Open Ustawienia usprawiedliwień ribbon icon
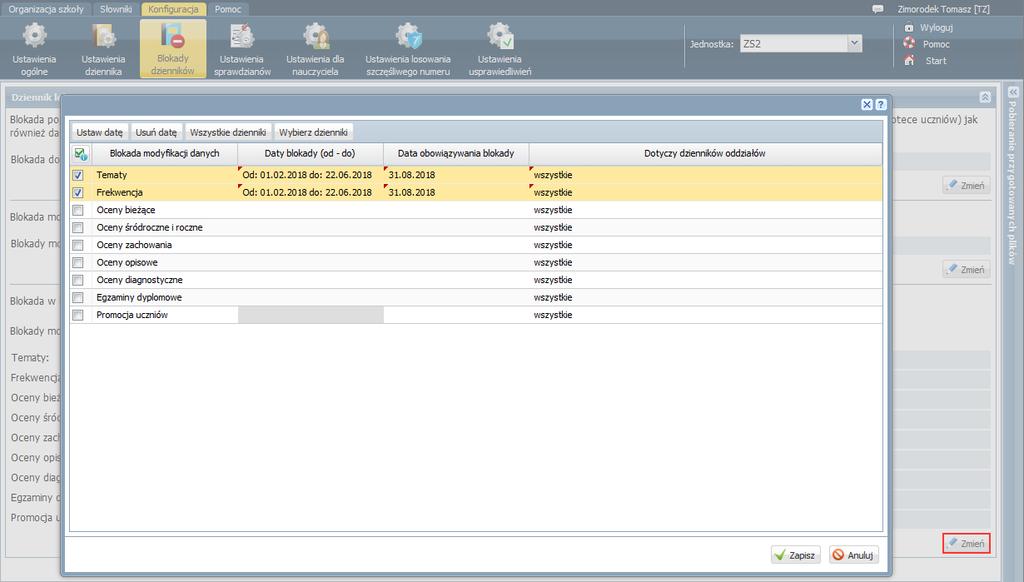This screenshot has height=582, width=1024. pyautogui.click(x=500, y=36)
